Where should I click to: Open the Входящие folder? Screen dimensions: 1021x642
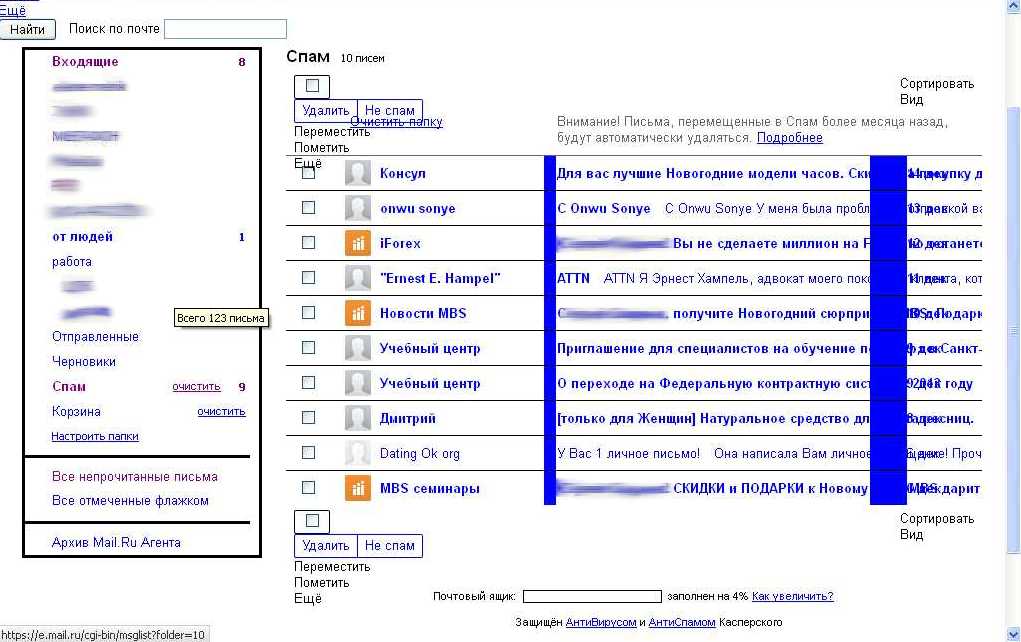[85, 62]
